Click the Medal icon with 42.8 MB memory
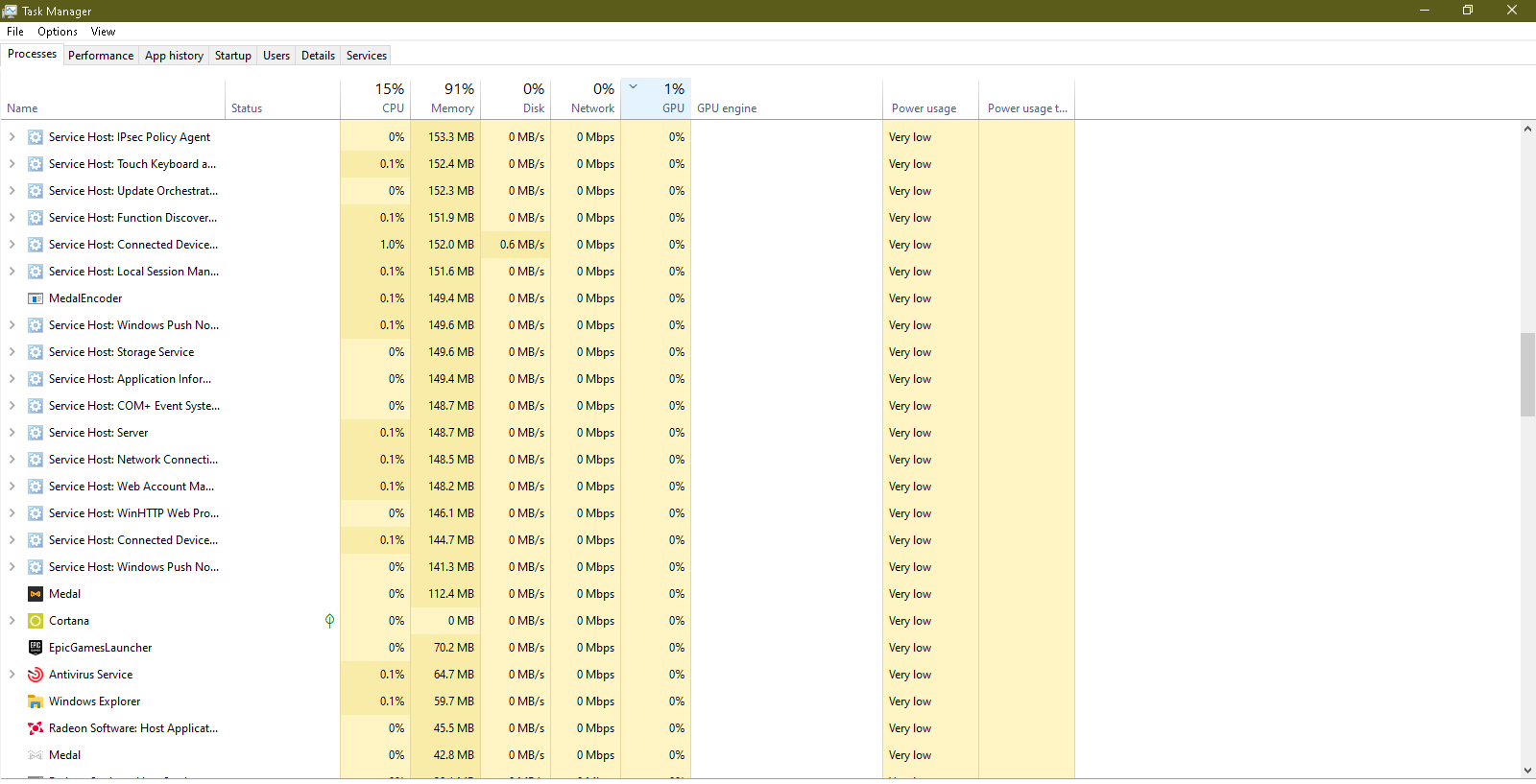Viewport: 1536px width, 784px height. pos(36,755)
